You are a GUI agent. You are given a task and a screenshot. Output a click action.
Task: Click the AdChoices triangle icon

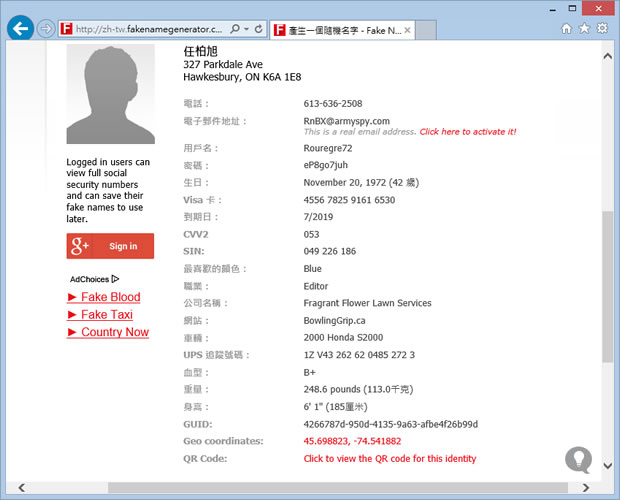(x=116, y=279)
